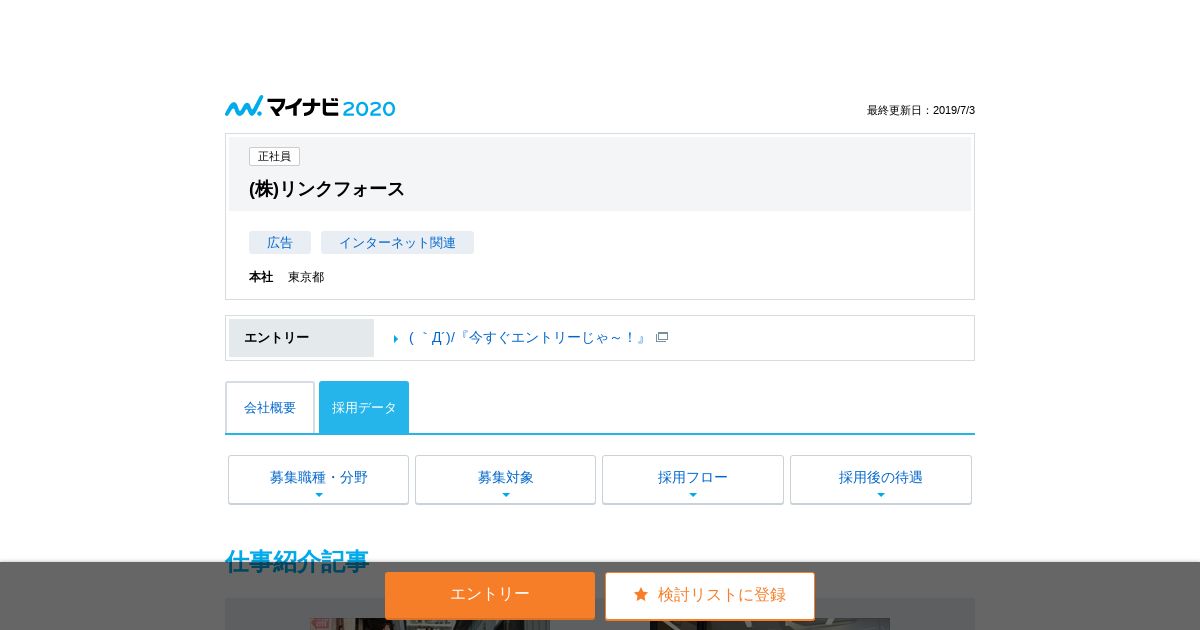Screen dimensions: 1200x630
Task: Click the new-window icon beside the entry link
Action: [x=662, y=338]
